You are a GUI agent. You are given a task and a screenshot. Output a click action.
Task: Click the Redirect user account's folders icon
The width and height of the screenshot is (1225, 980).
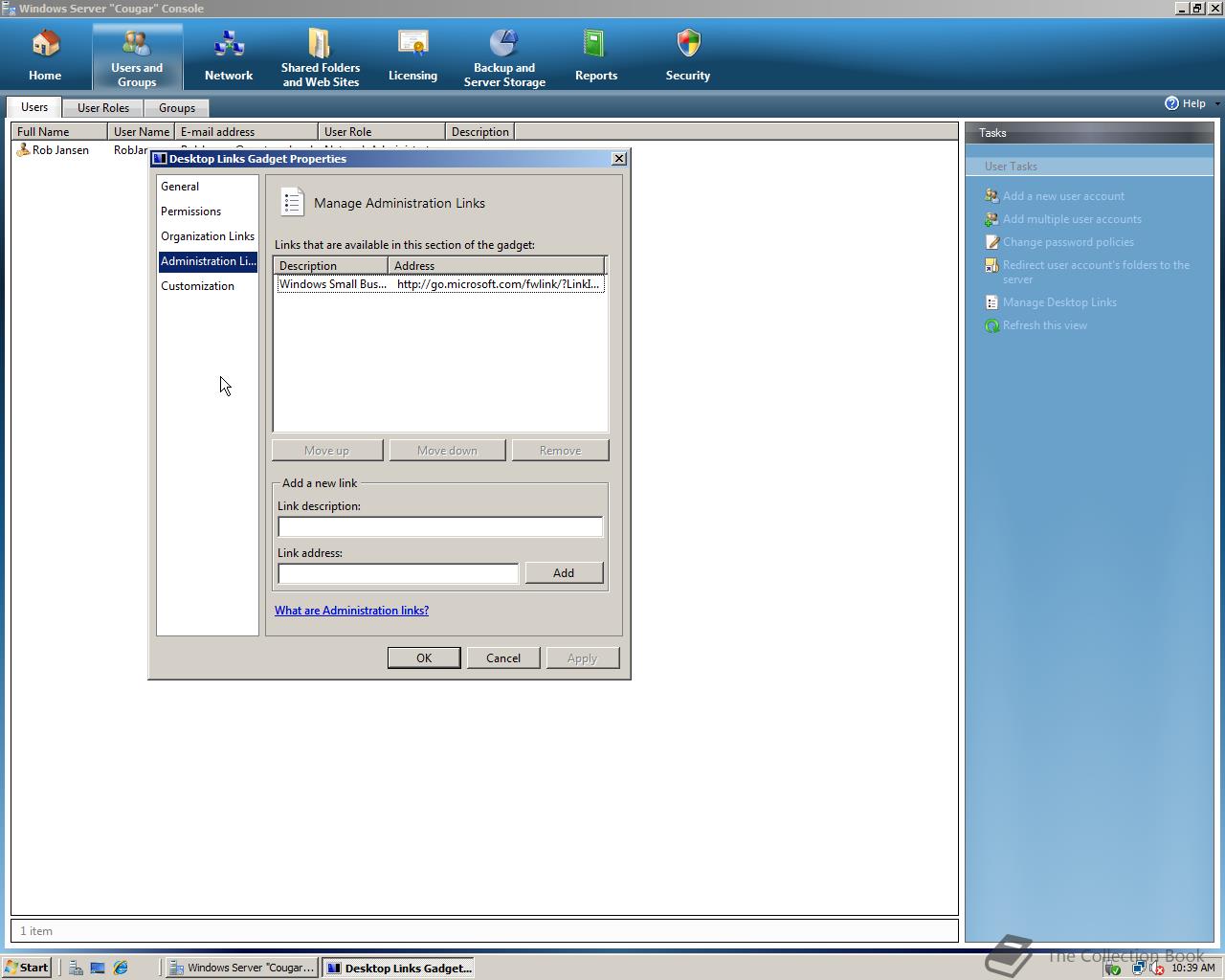point(992,265)
